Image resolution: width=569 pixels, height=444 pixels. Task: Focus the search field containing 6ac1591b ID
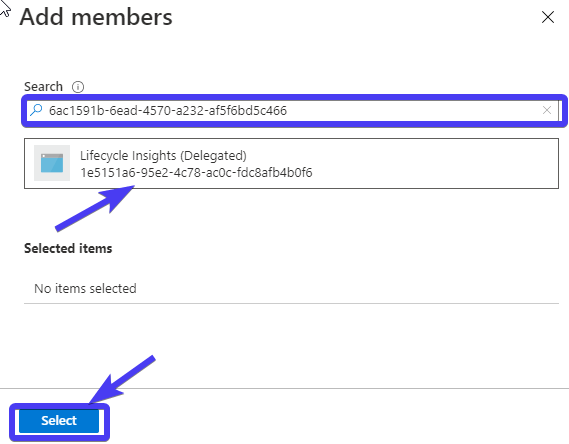click(x=293, y=110)
